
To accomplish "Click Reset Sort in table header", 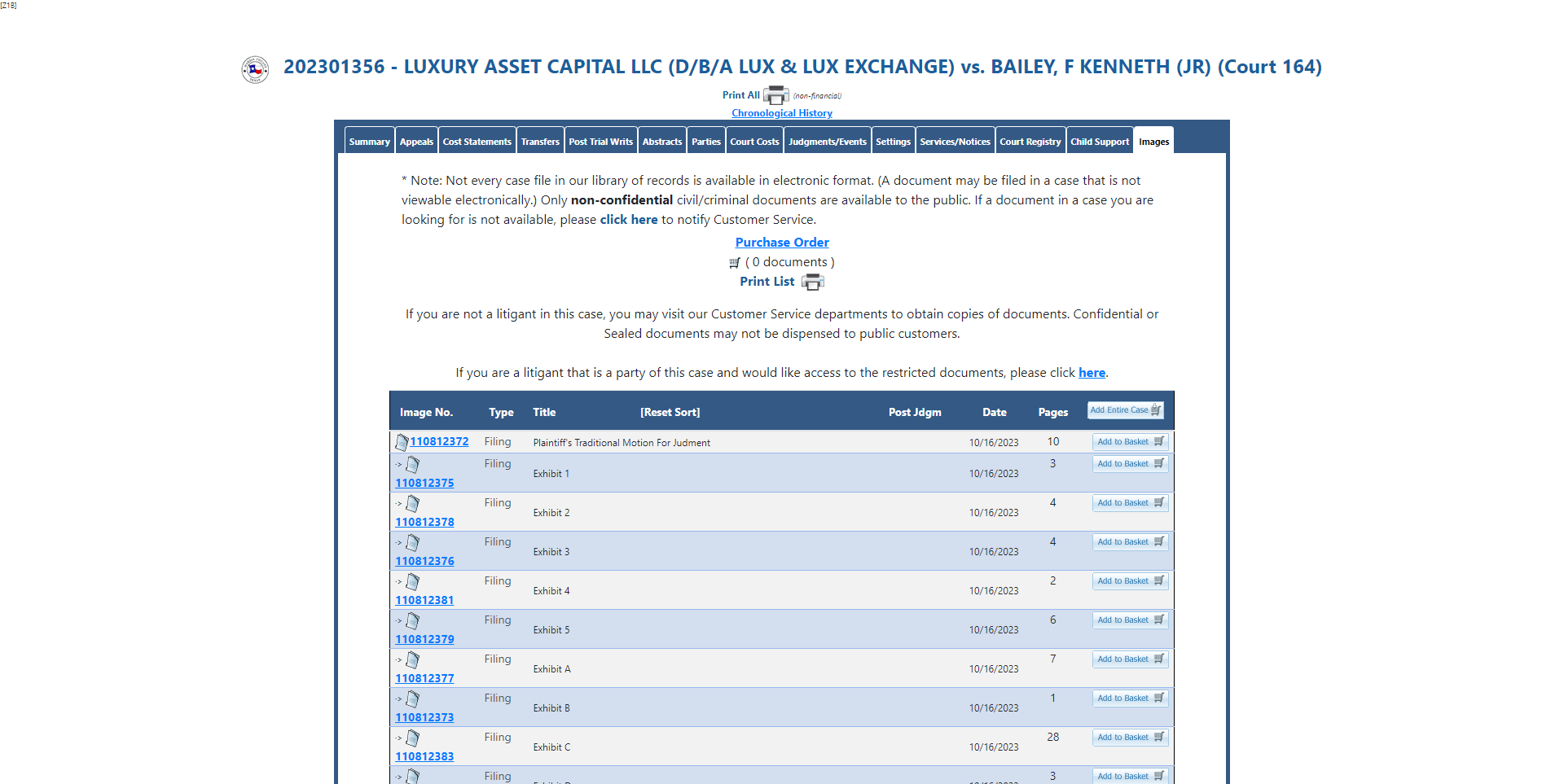I will pos(670,413).
